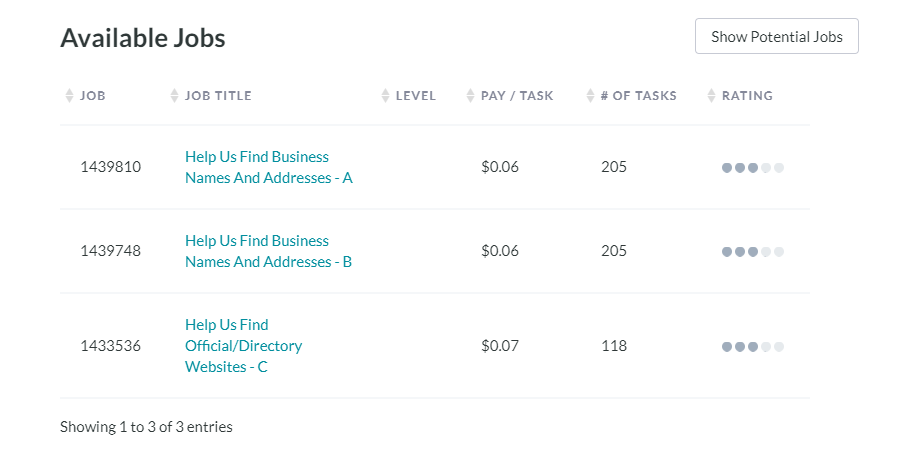Open Help Us Find Official/Directory Websites - C
Image resolution: width=900 pixels, height=457 pixels.
click(243, 346)
